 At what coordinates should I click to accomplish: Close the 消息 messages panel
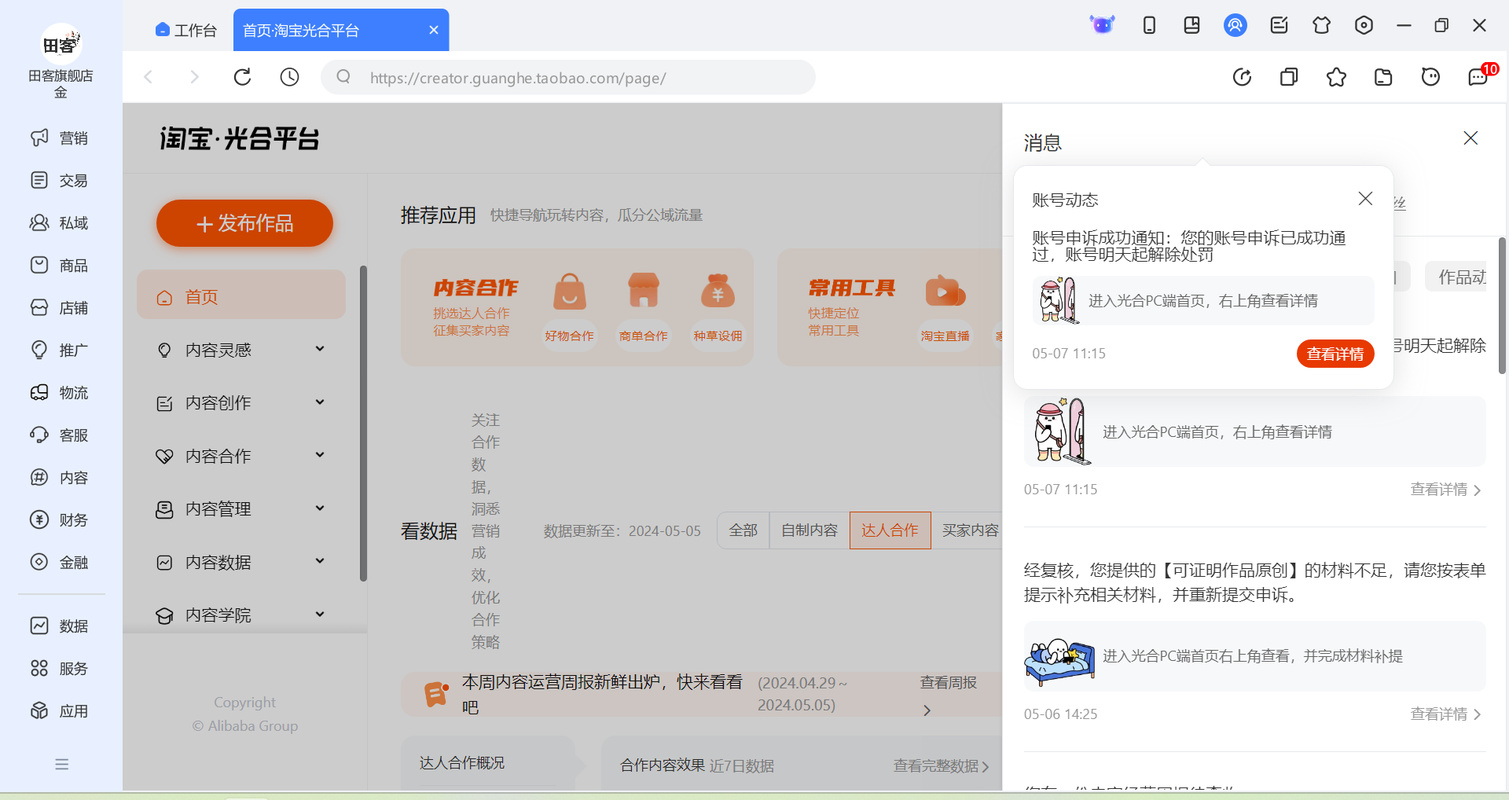[x=1470, y=138]
